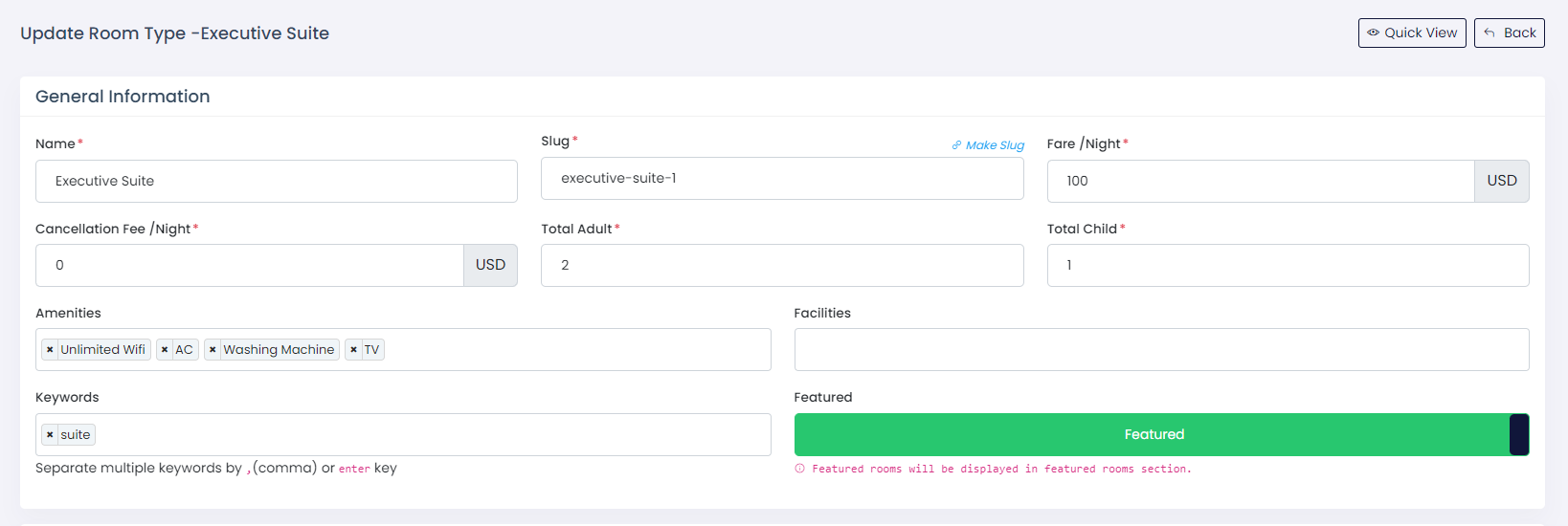Click into the Name input field

[x=276, y=181]
